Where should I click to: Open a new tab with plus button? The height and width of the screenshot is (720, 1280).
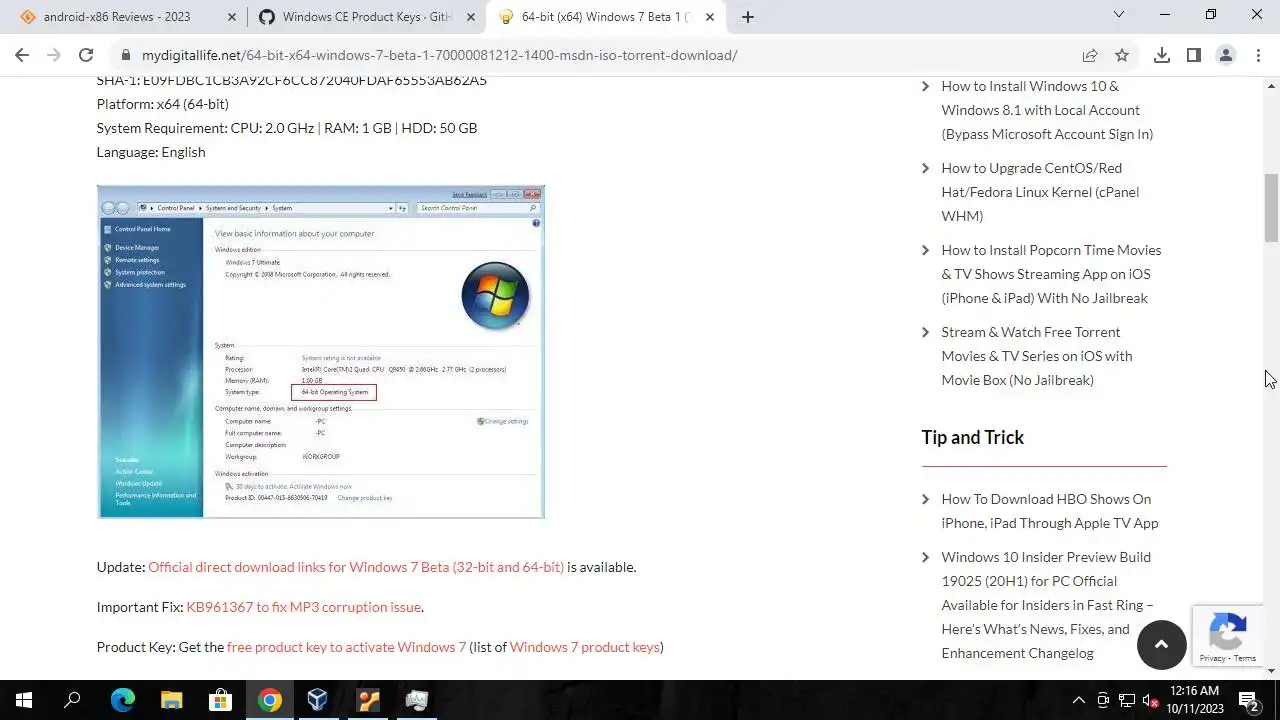pos(748,16)
